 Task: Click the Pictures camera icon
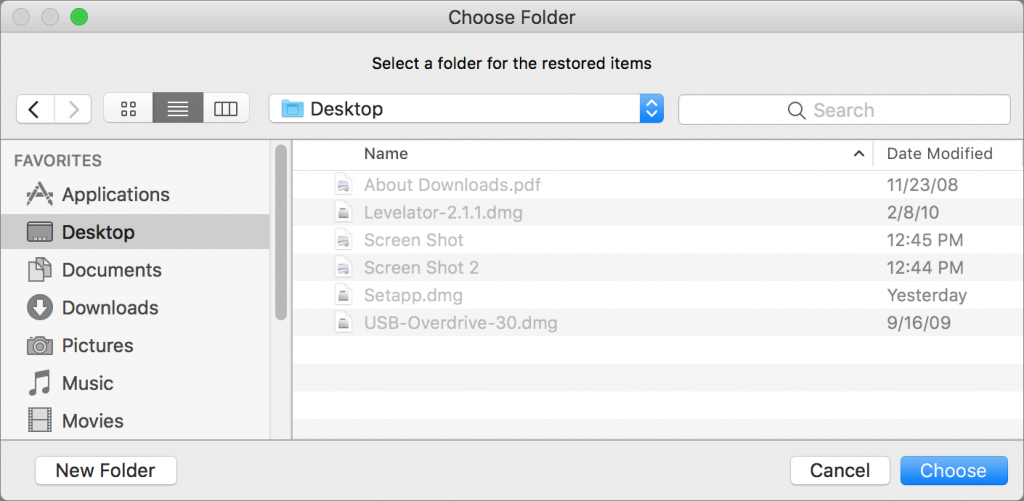point(39,346)
